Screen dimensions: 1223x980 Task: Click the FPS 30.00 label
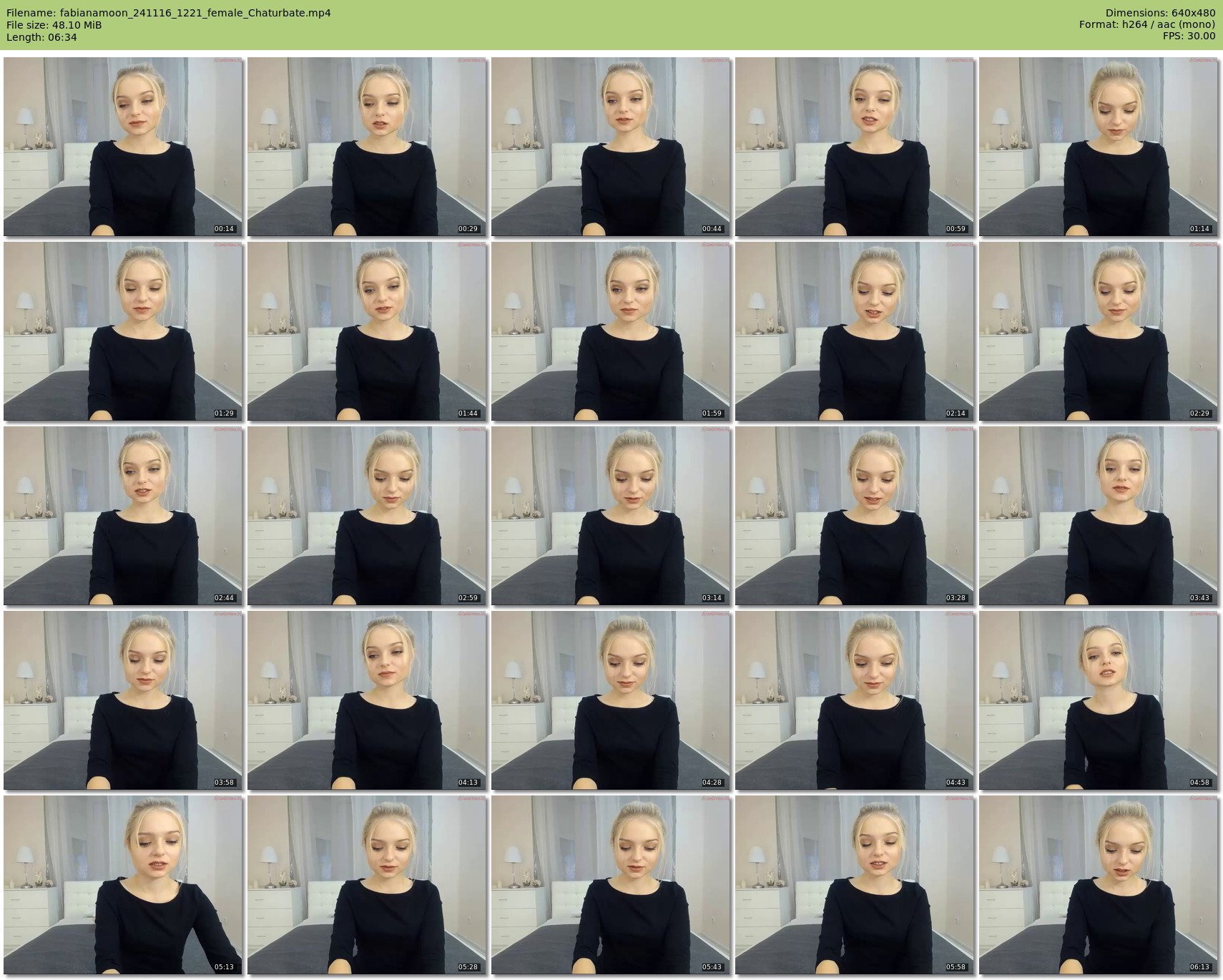1189,36
